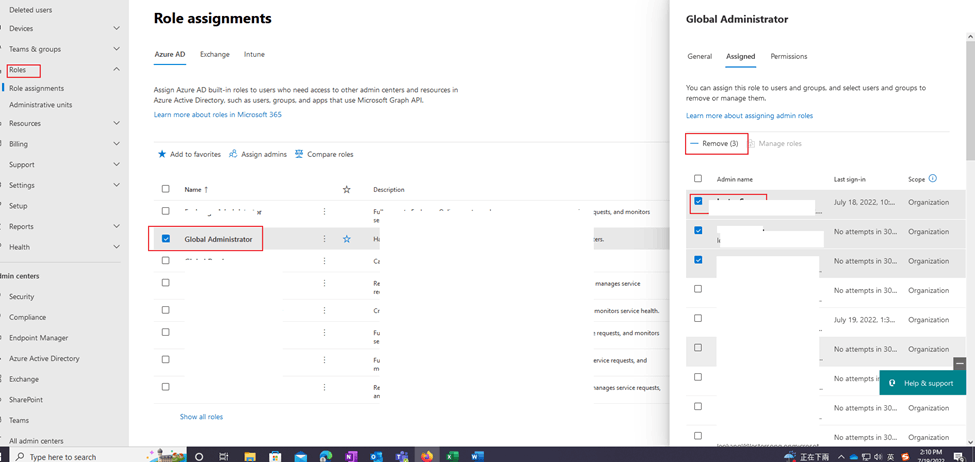
Task: Open File Explorer from the taskbar
Action: (x=250, y=456)
